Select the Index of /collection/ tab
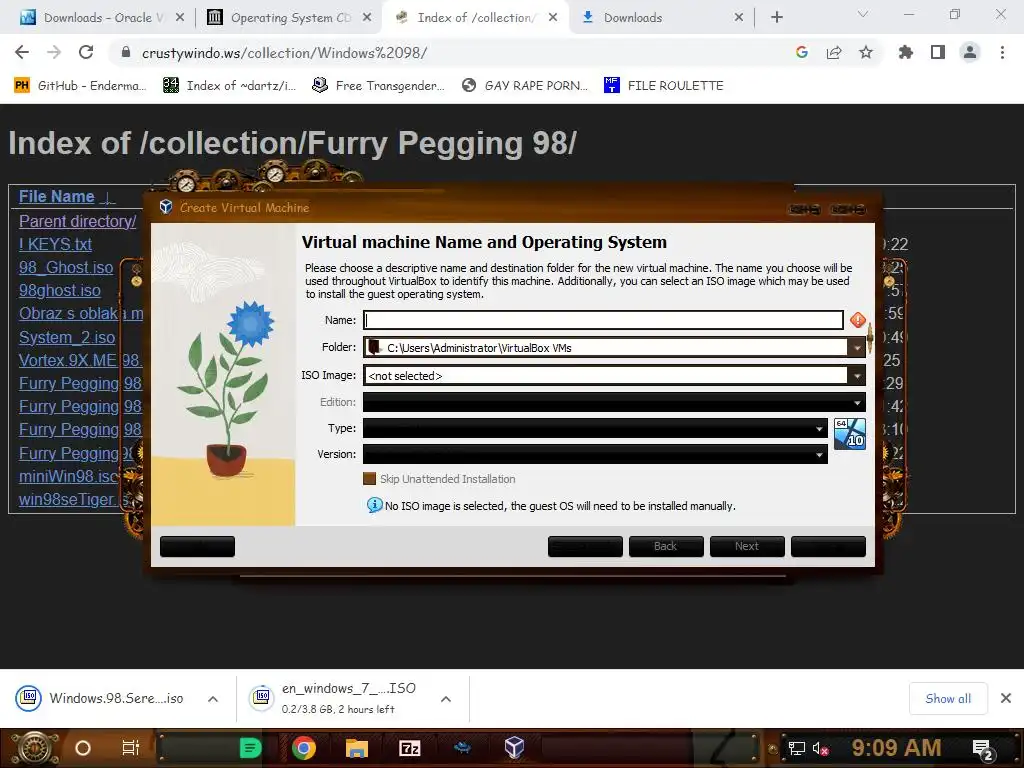Image resolution: width=1024 pixels, height=768 pixels. click(x=475, y=18)
